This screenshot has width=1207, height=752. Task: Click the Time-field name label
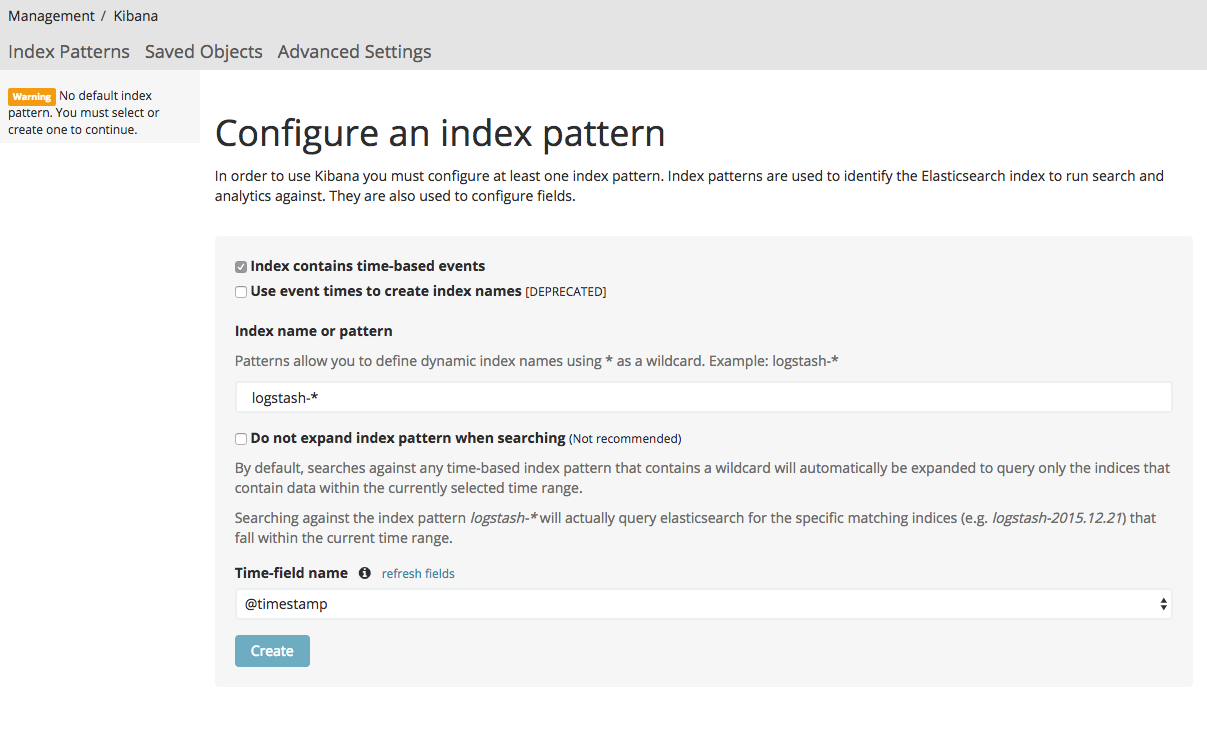pos(291,573)
